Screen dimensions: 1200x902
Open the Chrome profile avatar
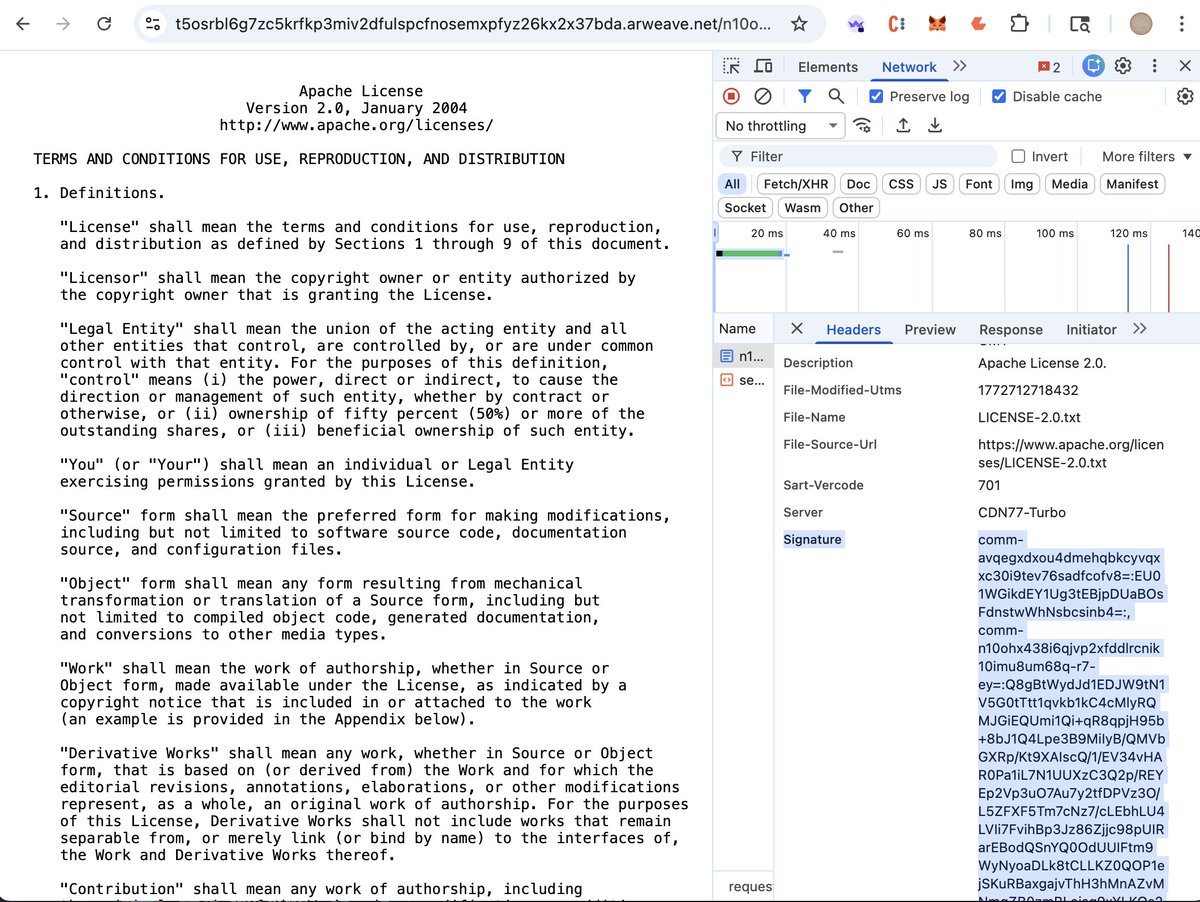[1141, 24]
